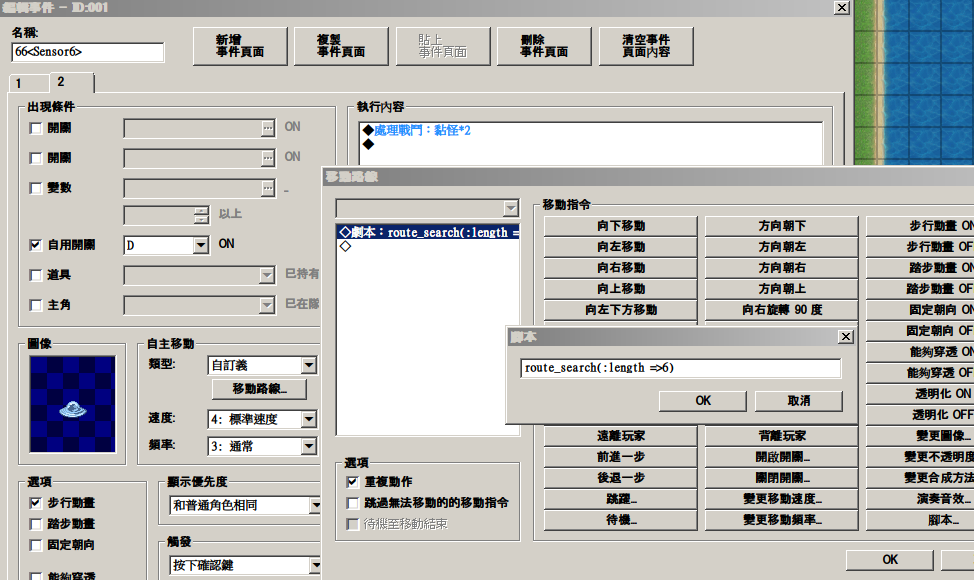This screenshot has height=580, width=974.
Task: Enable the 道具 condition checkbox
Action: (35, 275)
